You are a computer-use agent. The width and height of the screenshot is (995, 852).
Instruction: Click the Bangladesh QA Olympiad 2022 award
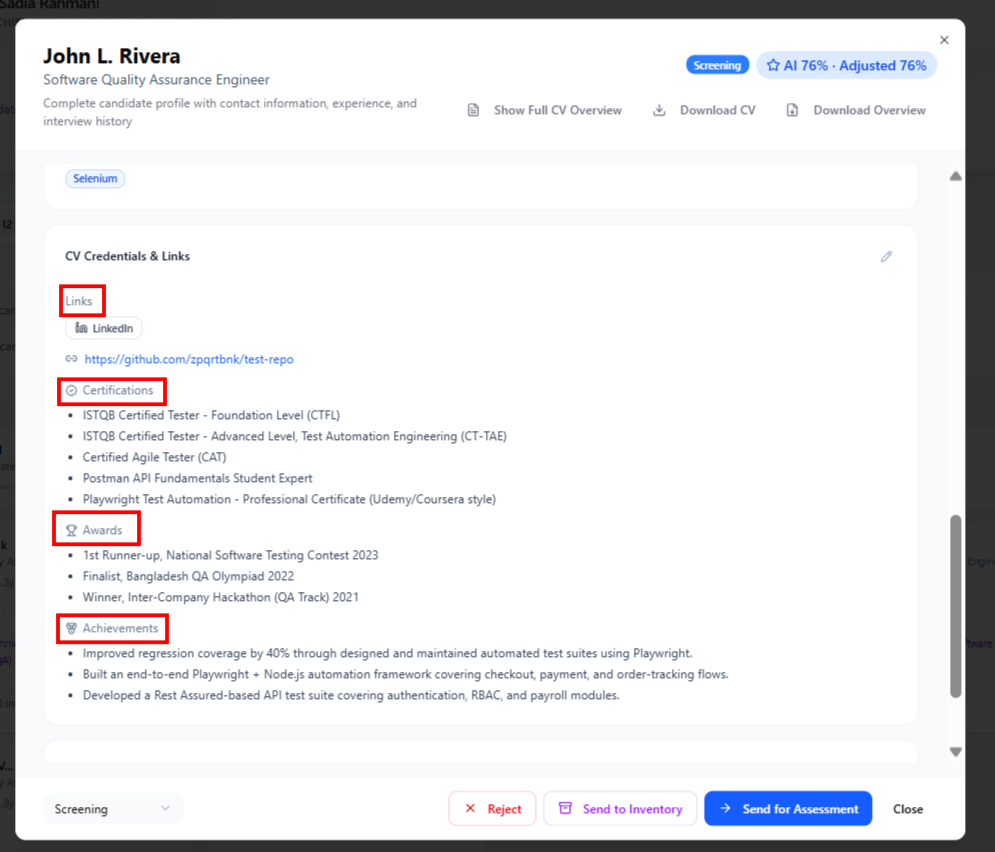188,576
